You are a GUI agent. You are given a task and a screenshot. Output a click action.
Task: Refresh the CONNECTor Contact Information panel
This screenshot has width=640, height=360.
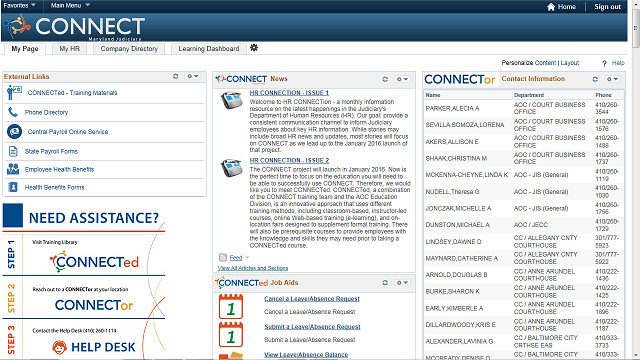coord(595,79)
